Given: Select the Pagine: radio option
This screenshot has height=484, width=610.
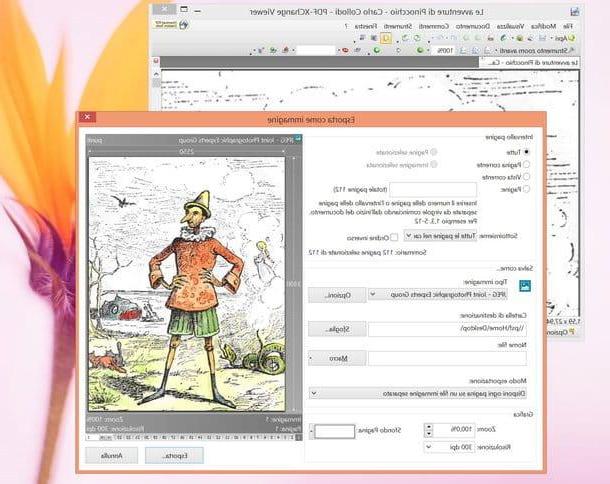Looking at the screenshot, I should tap(526, 189).
